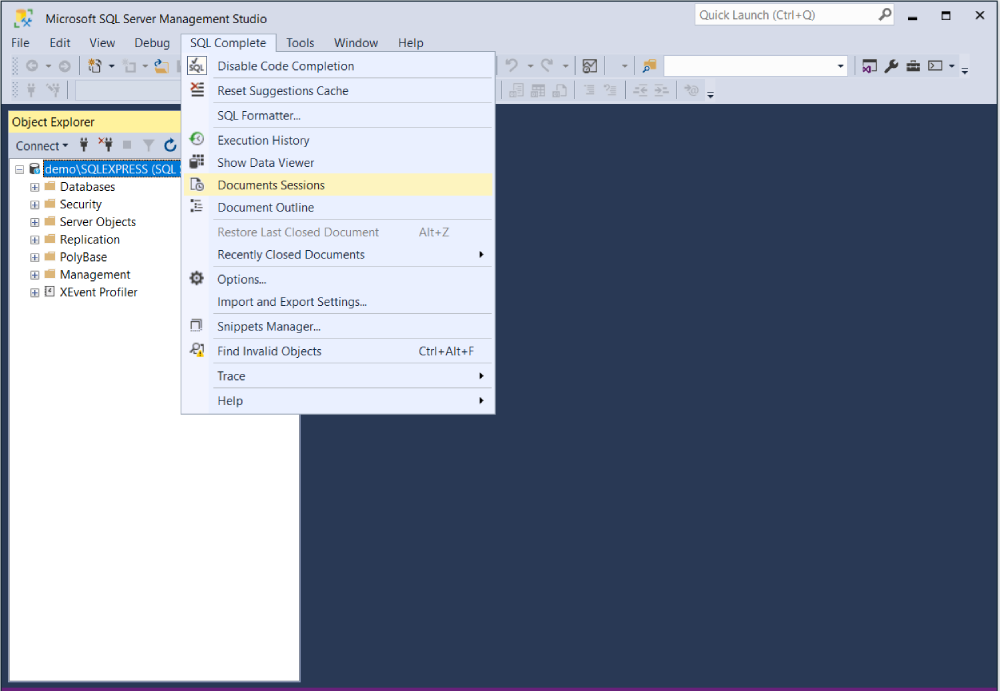Screen dimensions: 1000x691
Task: Click the Object Explorer panel title
Action: pos(53,122)
